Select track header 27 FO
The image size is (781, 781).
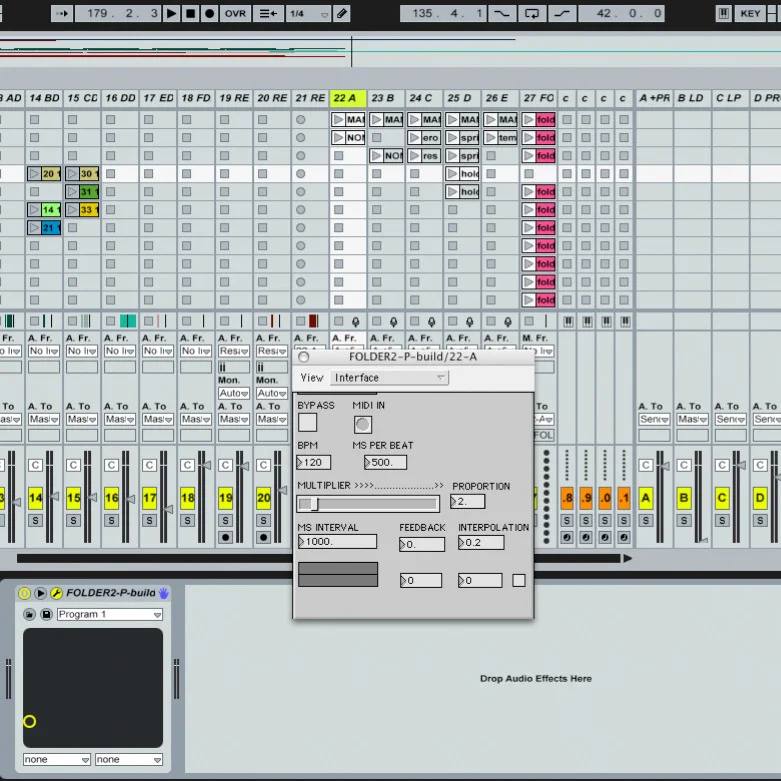click(538, 98)
